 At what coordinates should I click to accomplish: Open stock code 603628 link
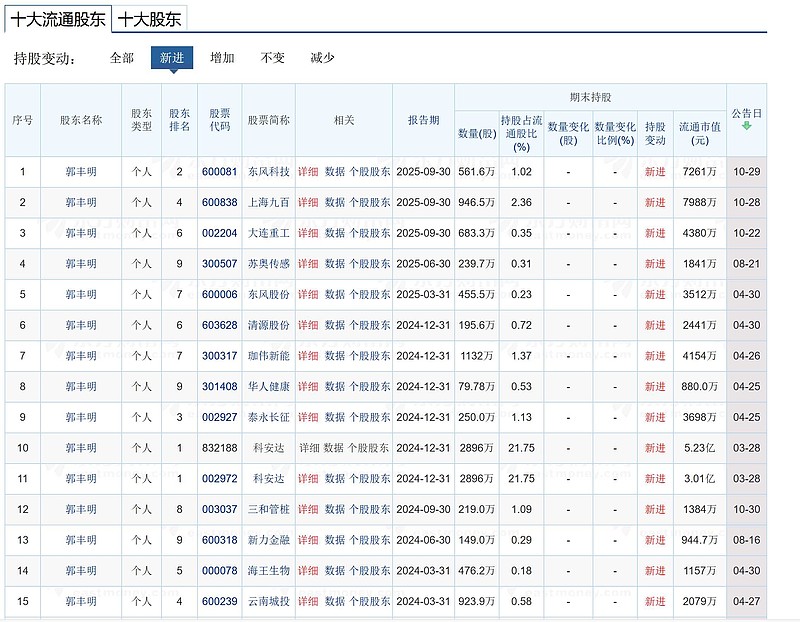[x=219, y=325]
